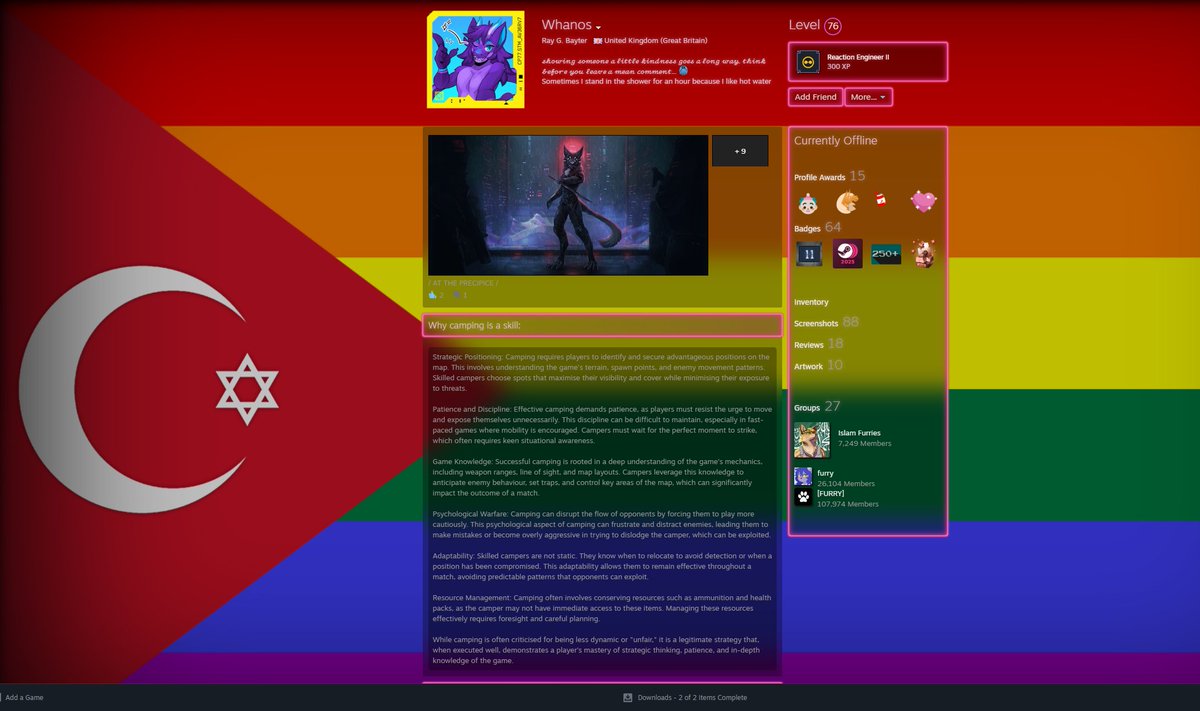This screenshot has width=1200, height=711.
Task: Open the furry group name link
Action: (x=826, y=473)
